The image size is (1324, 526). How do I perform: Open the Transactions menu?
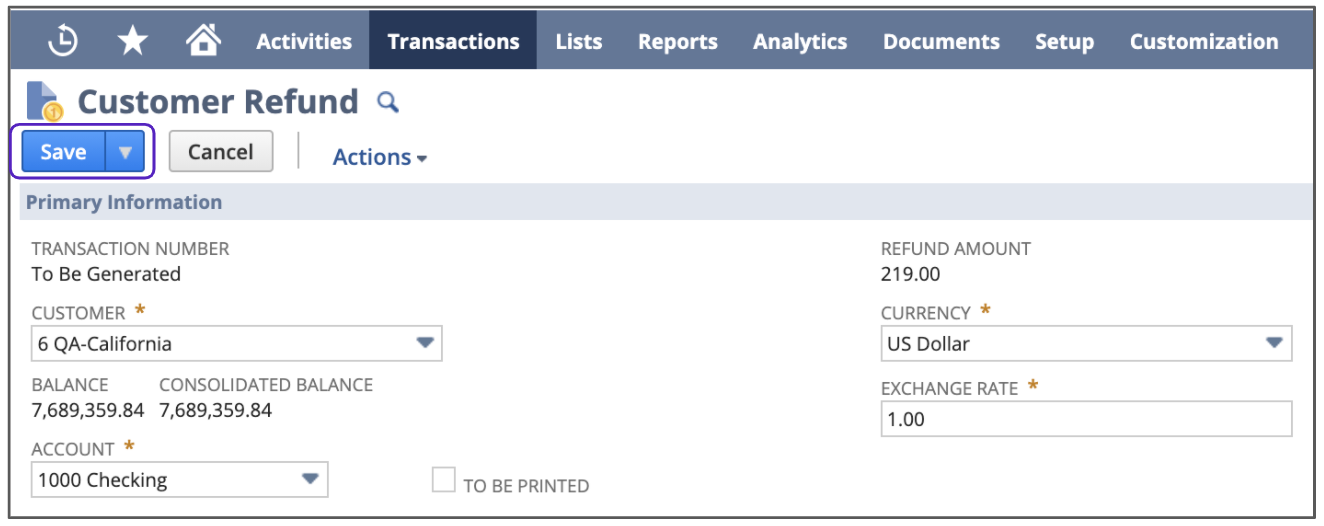[x=453, y=41]
